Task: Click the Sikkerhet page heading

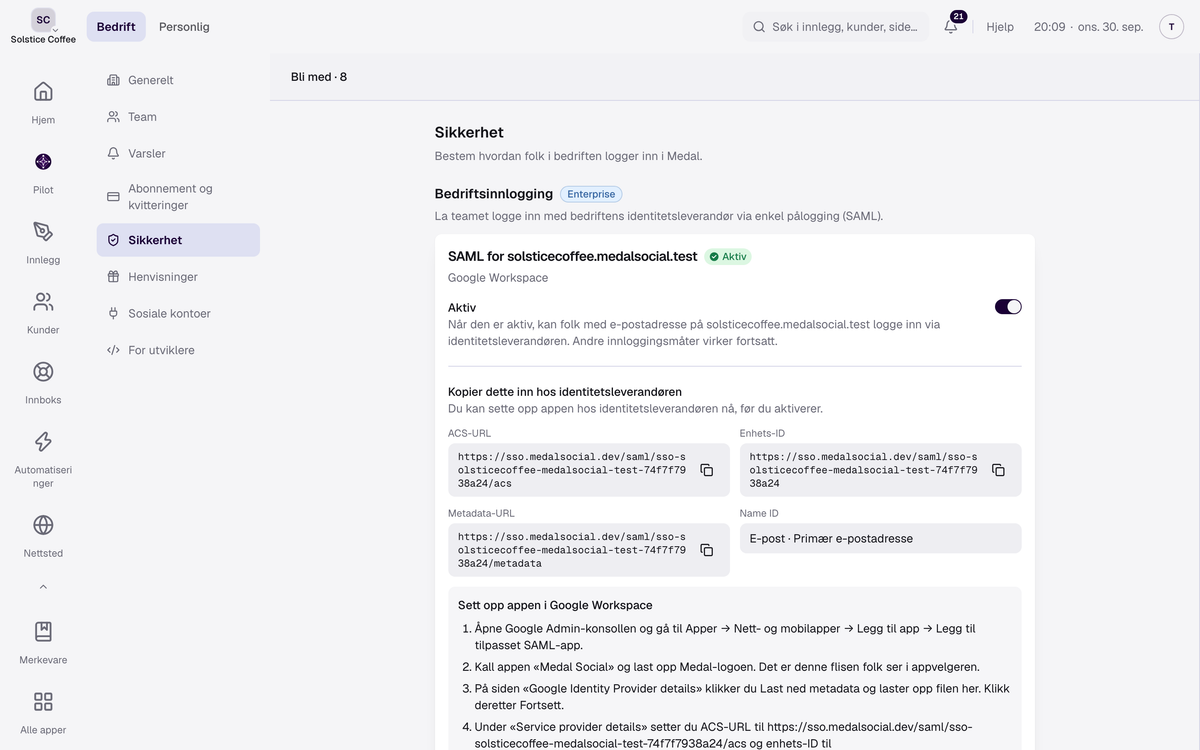Action: point(469,132)
